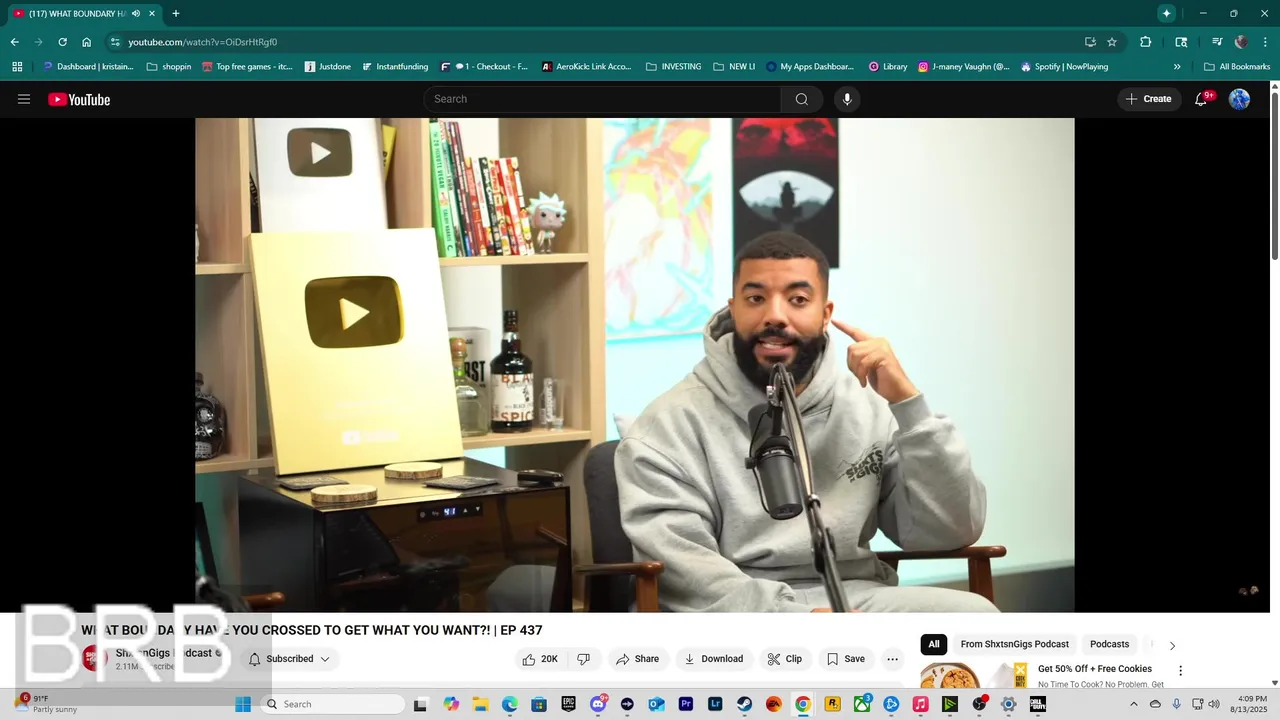Image resolution: width=1280 pixels, height=720 pixels.
Task: Open the YouTube account avatar menu
Action: tap(1239, 99)
